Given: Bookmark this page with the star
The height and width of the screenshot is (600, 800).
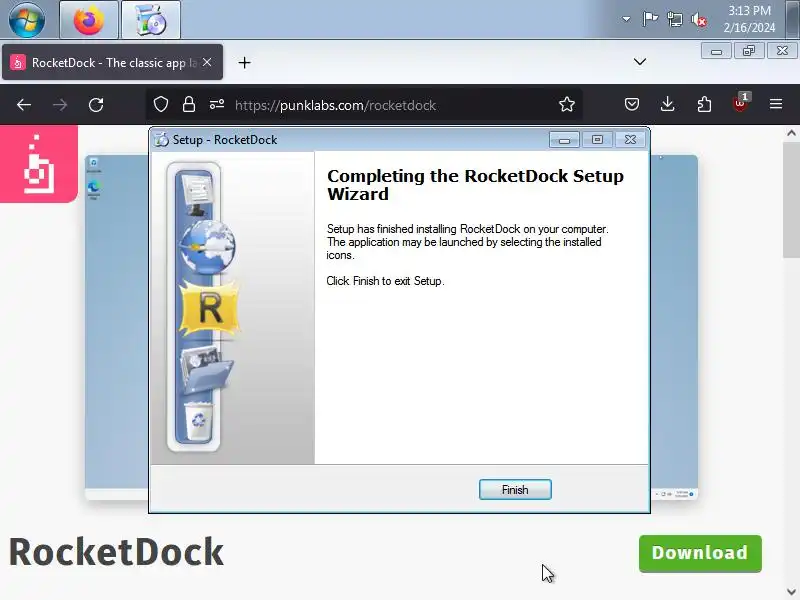Looking at the screenshot, I should [566, 105].
